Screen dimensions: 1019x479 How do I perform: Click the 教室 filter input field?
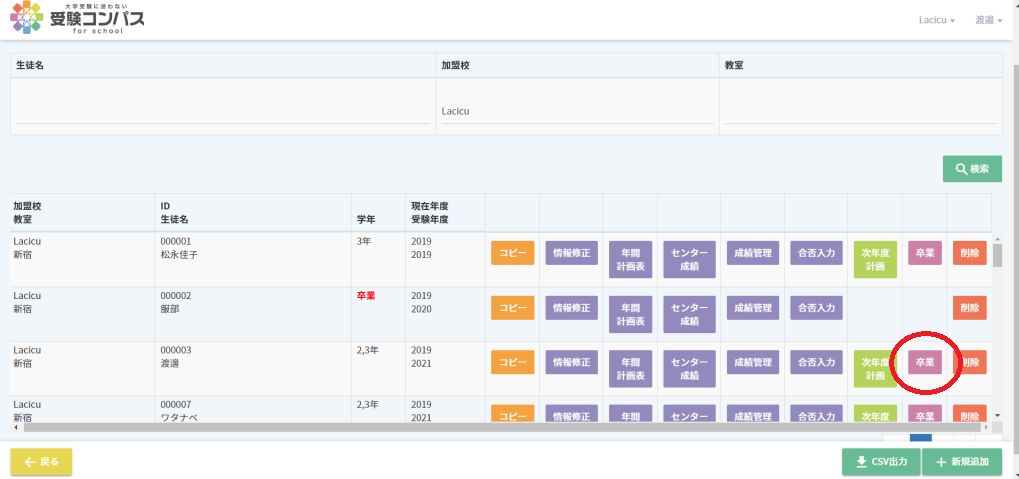(860, 111)
